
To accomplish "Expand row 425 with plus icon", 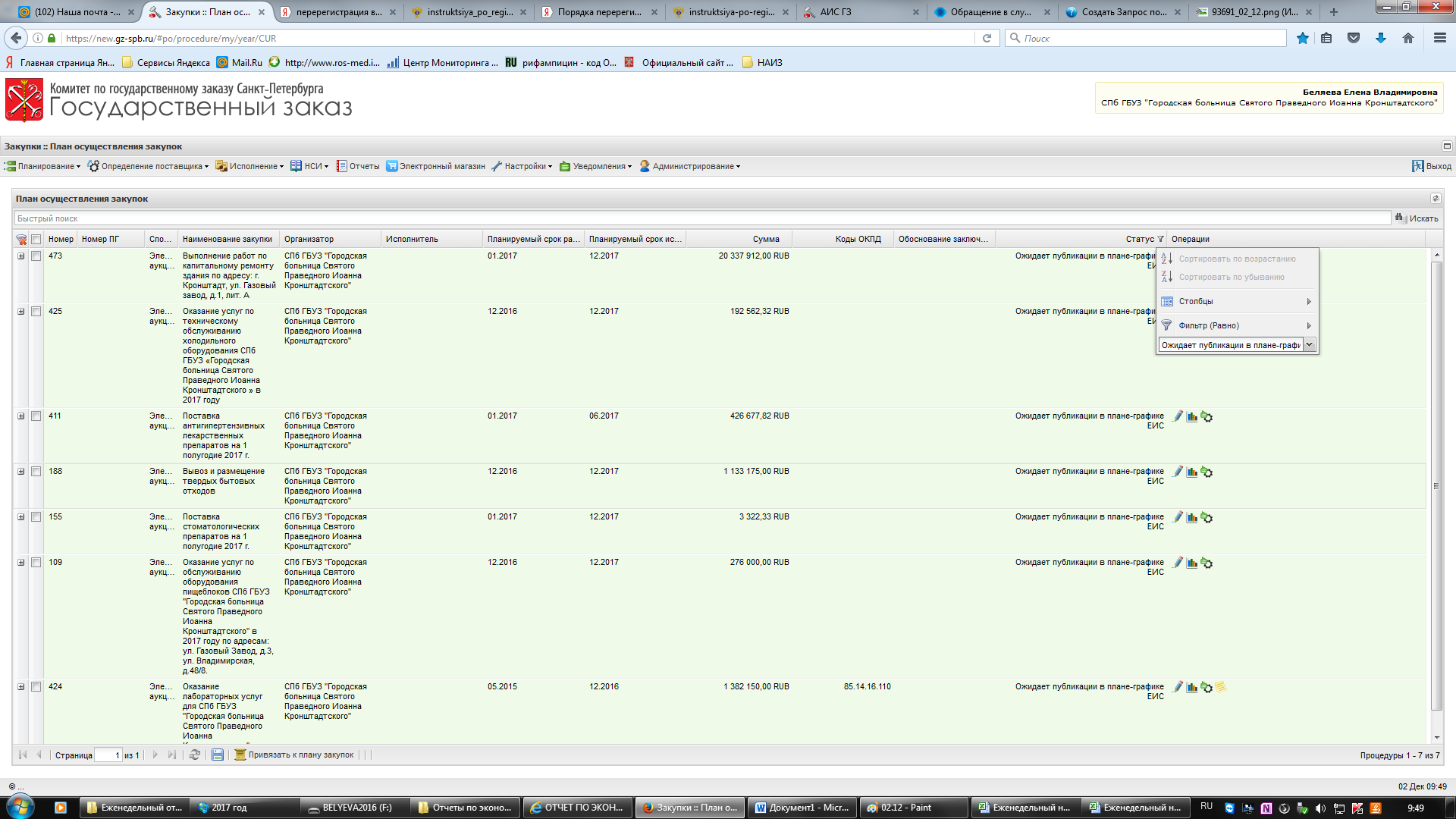I will (21, 312).
